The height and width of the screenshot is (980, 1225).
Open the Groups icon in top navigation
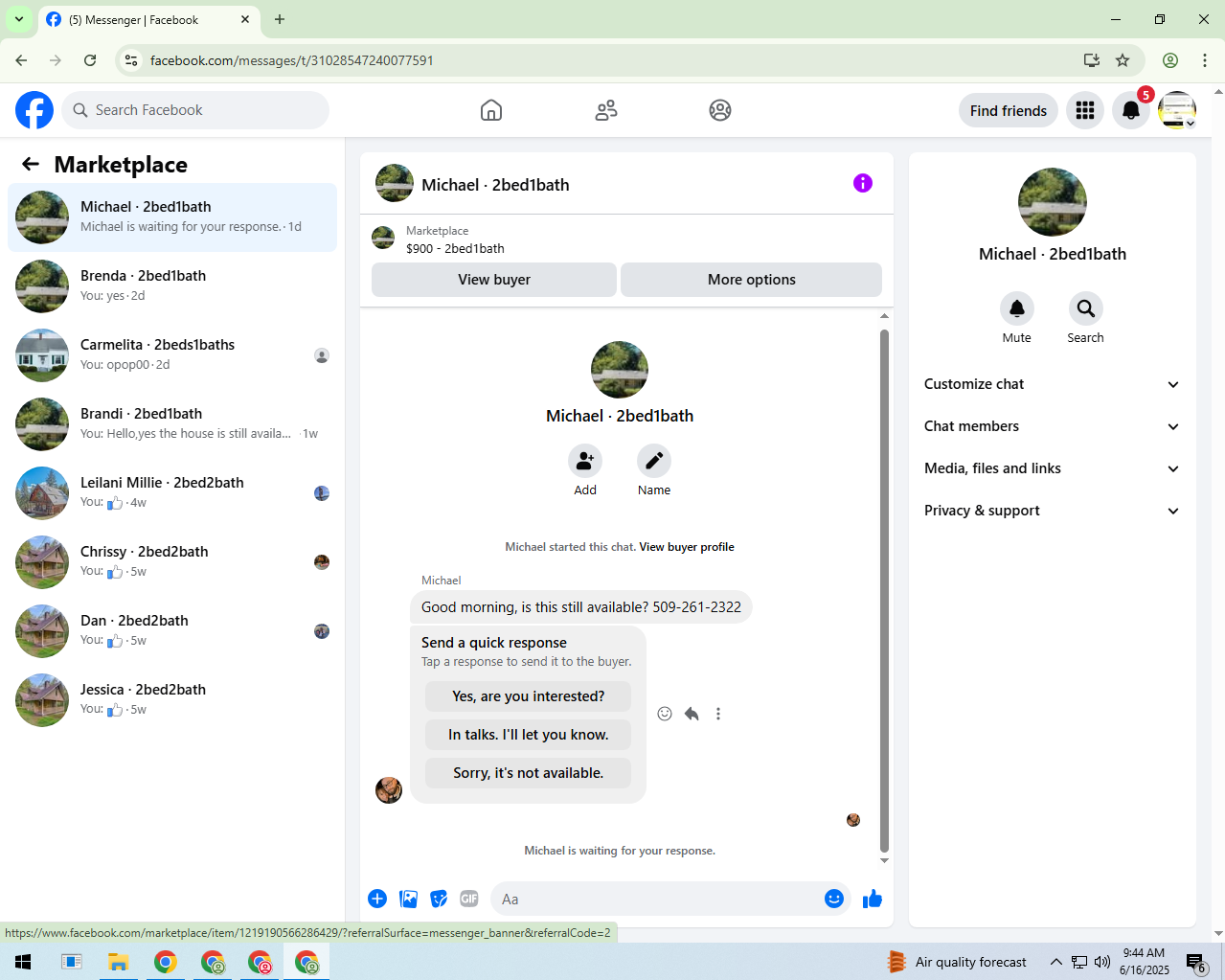720,110
